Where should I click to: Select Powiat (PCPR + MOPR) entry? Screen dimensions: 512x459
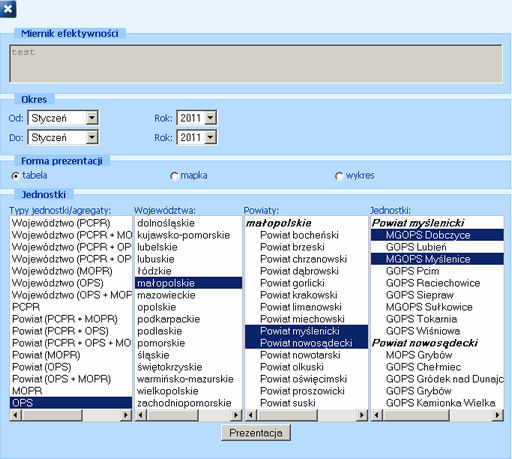[71, 319]
